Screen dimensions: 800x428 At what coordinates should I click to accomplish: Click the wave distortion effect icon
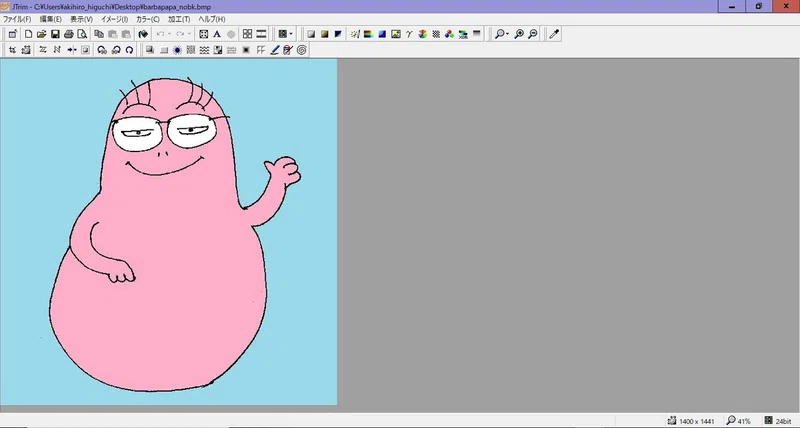pyautogui.click(x=204, y=50)
